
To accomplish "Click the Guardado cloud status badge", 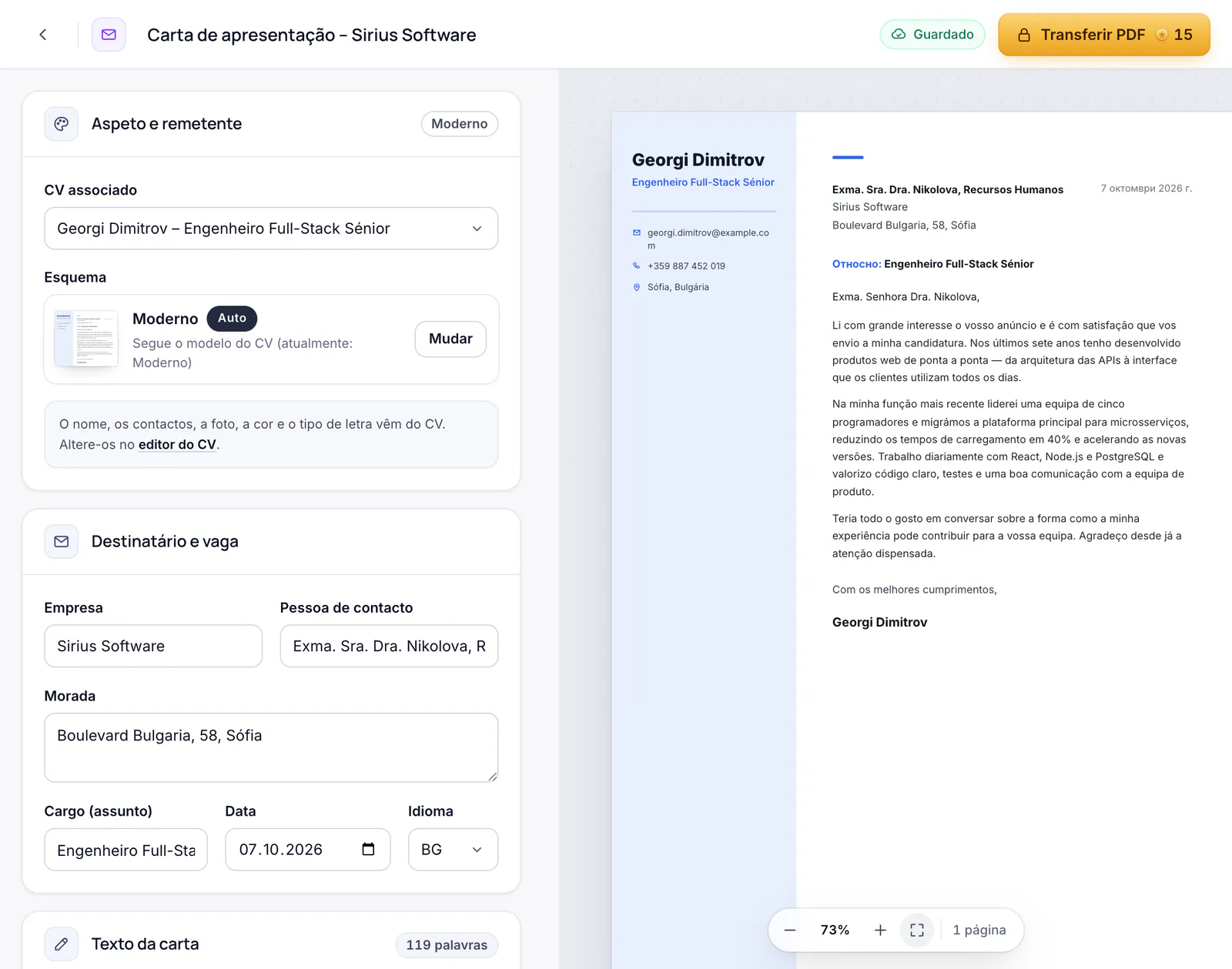I will [932, 35].
